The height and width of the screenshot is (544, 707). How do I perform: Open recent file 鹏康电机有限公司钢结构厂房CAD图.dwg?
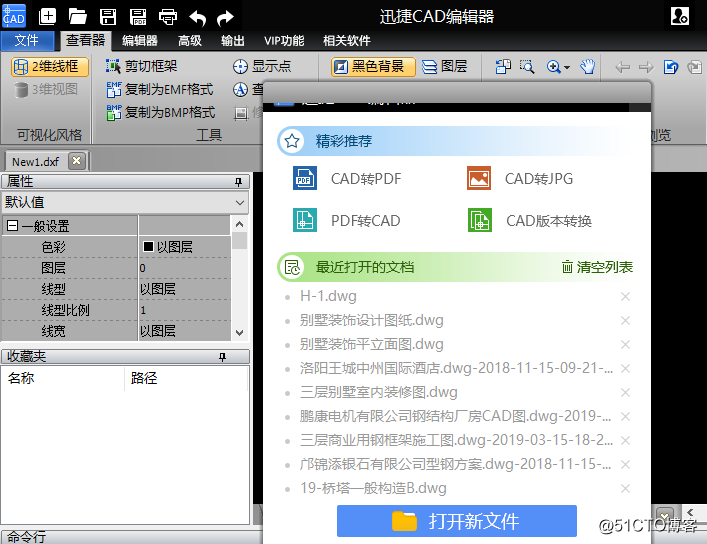pos(455,416)
